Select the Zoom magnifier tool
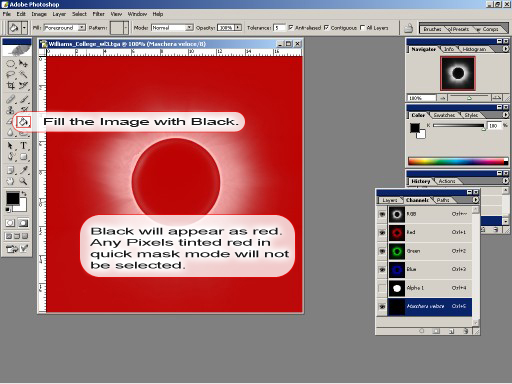This screenshot has width=512, height=384. coord(23,181)
